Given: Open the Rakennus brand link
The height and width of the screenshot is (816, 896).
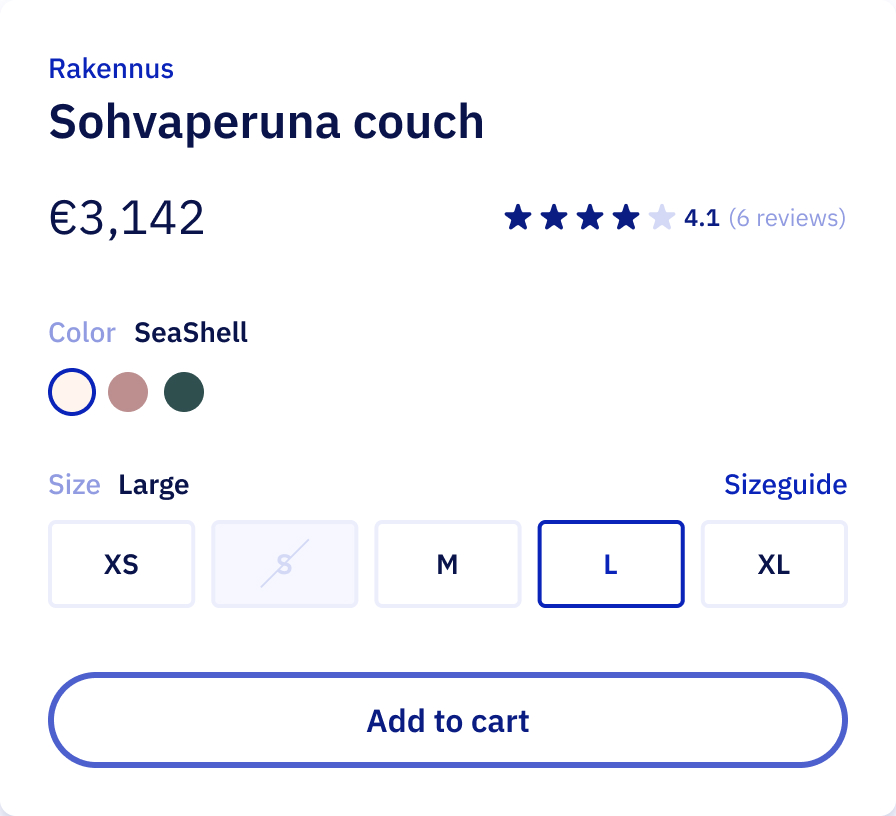Looking at the screenshot, I should point(111,69).
